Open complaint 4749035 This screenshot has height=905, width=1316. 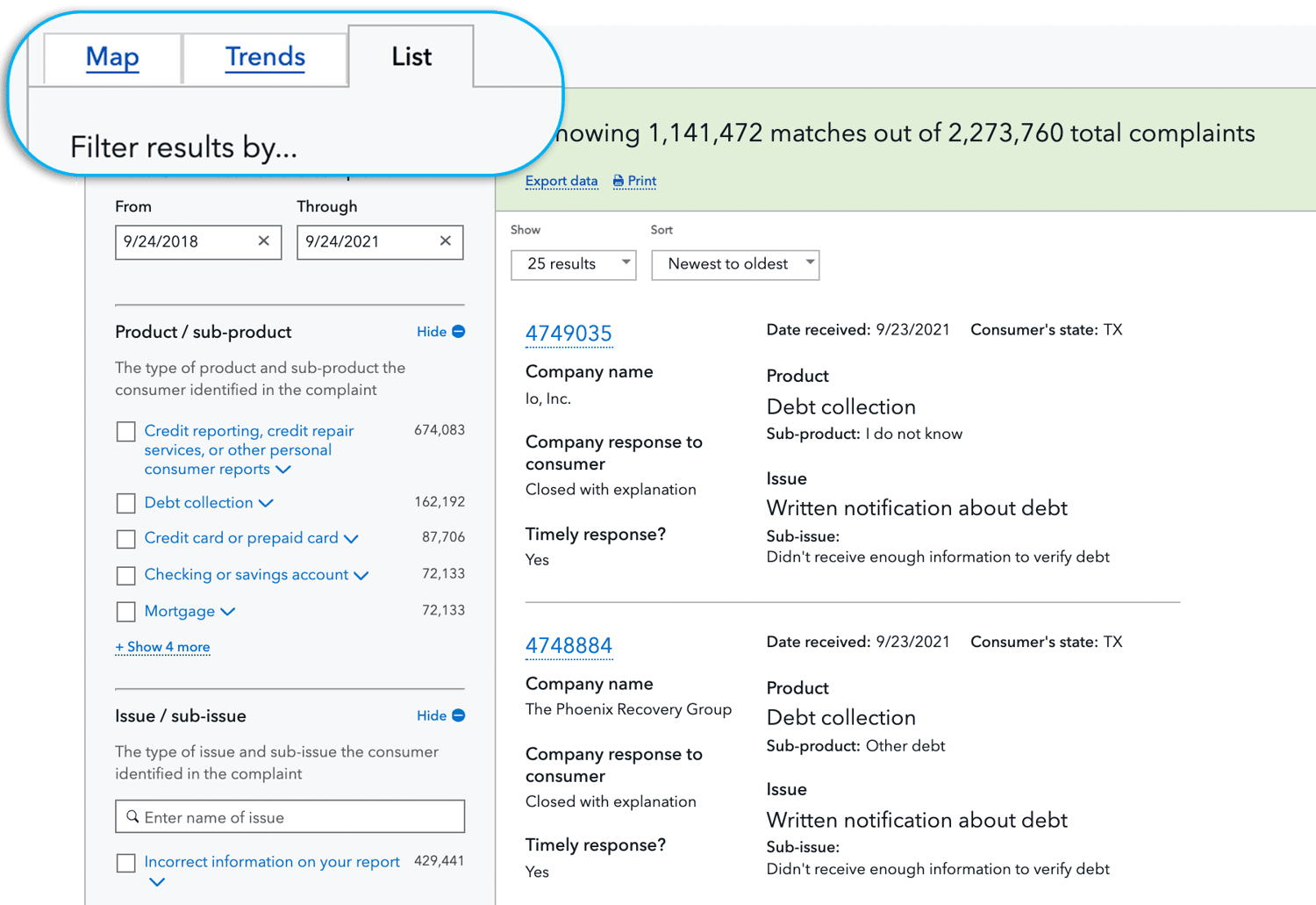(569, 334)
